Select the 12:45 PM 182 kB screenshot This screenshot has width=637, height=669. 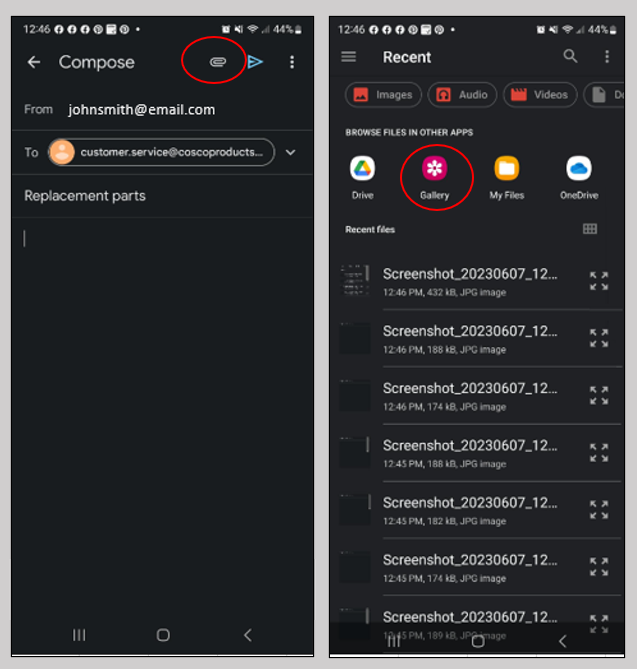[x=480, y=510]
